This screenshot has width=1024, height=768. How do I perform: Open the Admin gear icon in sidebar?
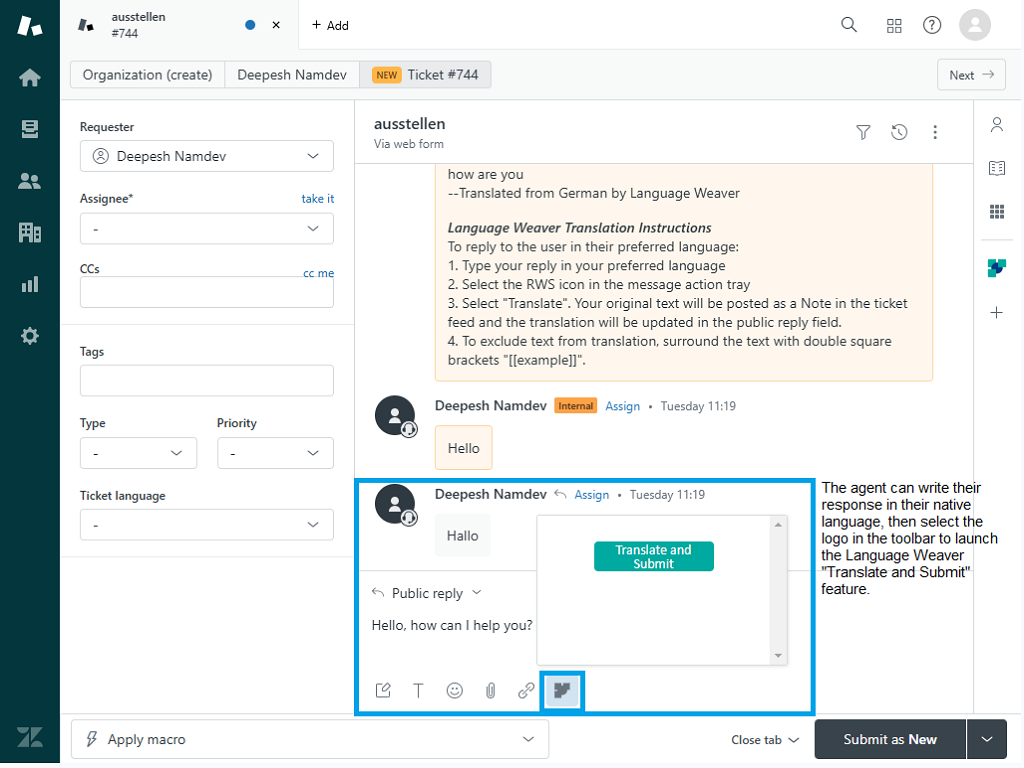coord(29,336)
